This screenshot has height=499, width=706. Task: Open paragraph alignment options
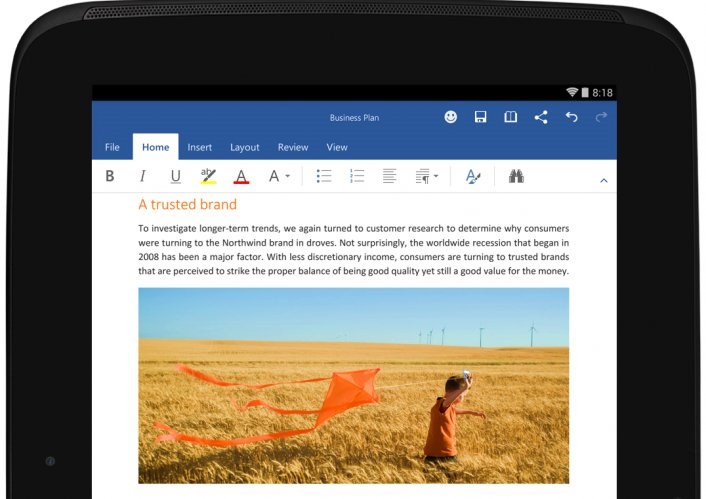click(x=389, y=176)
